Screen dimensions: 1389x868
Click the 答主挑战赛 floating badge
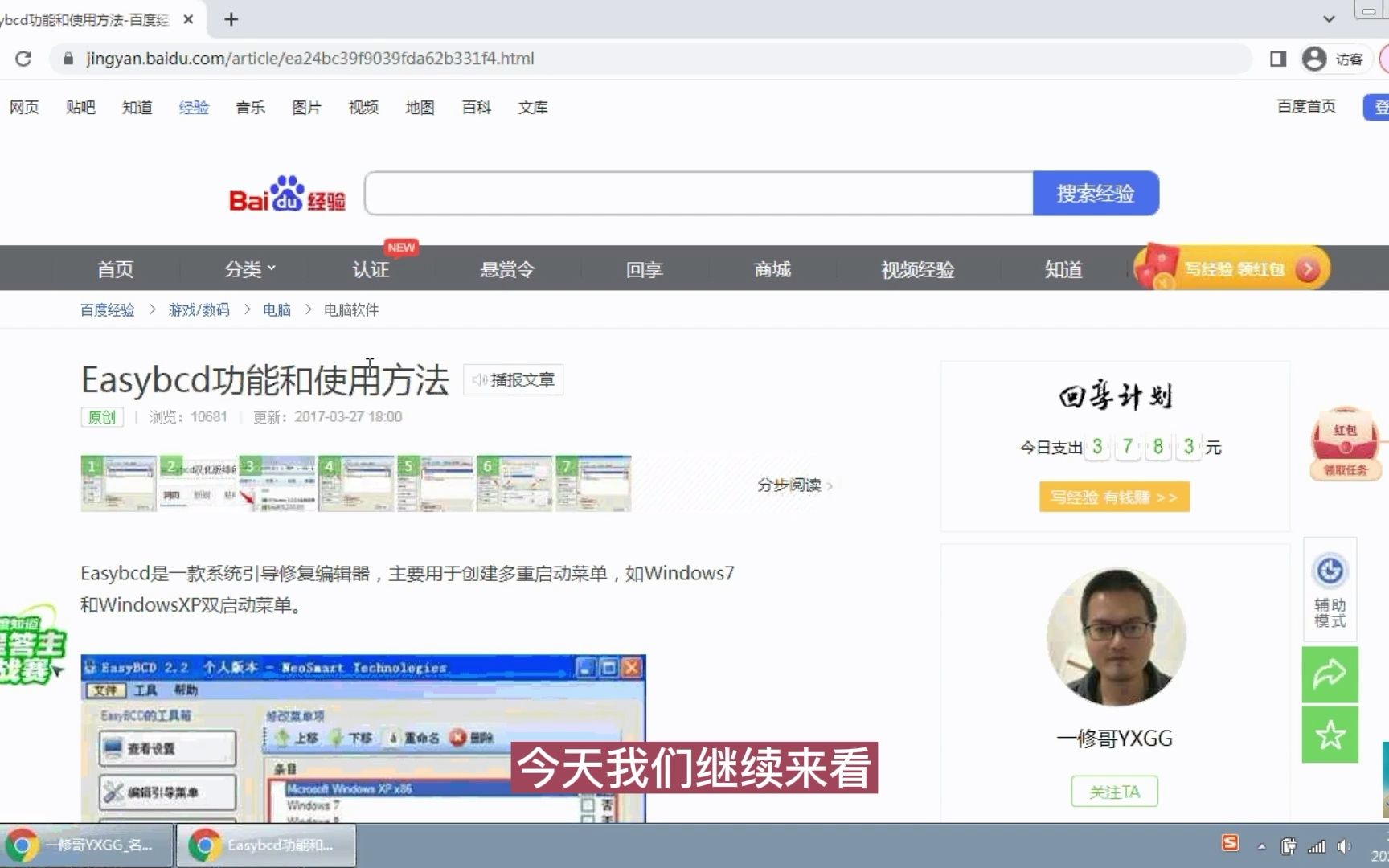(31, 645)
